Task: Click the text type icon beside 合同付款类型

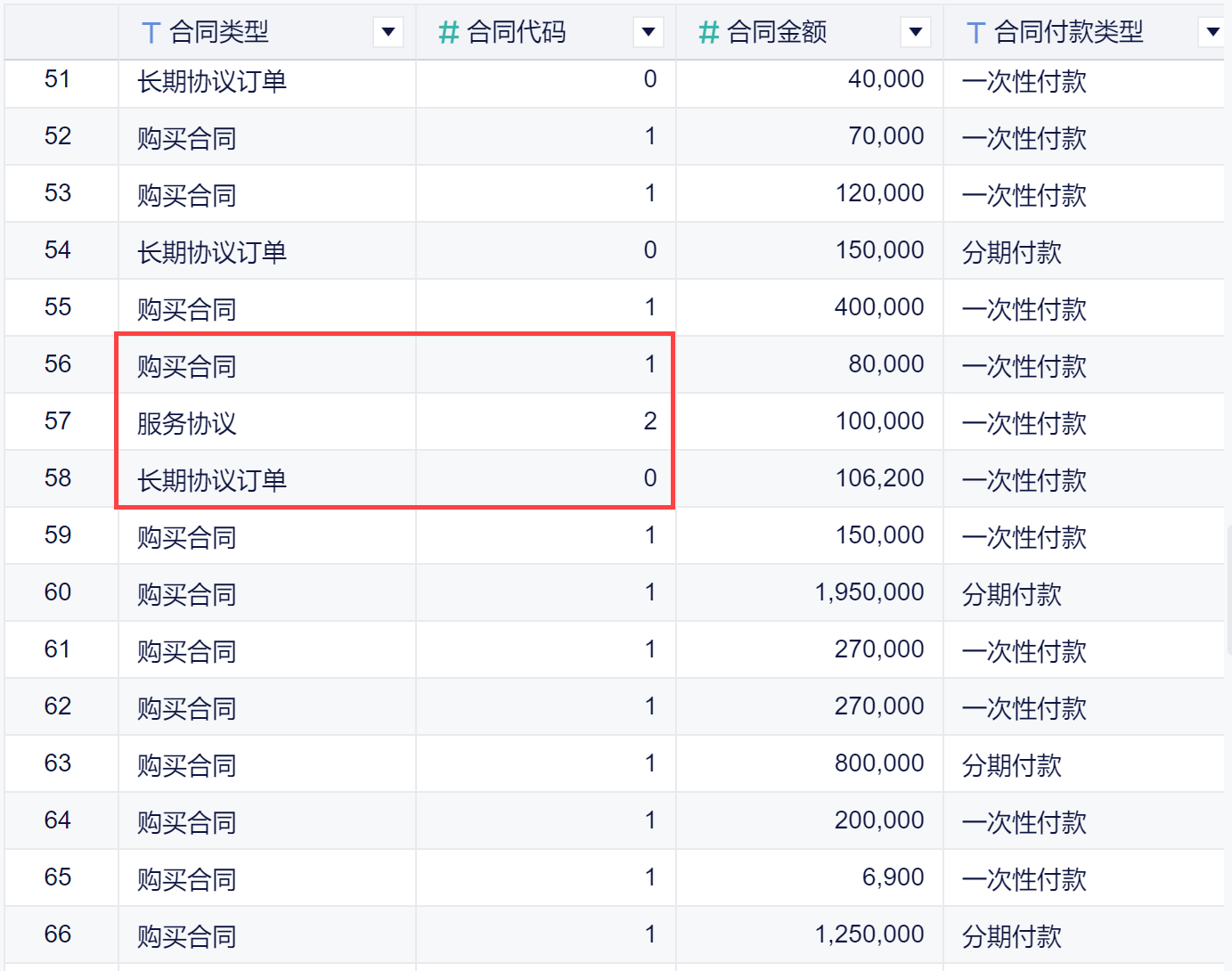Action: [x=975, y=33]
